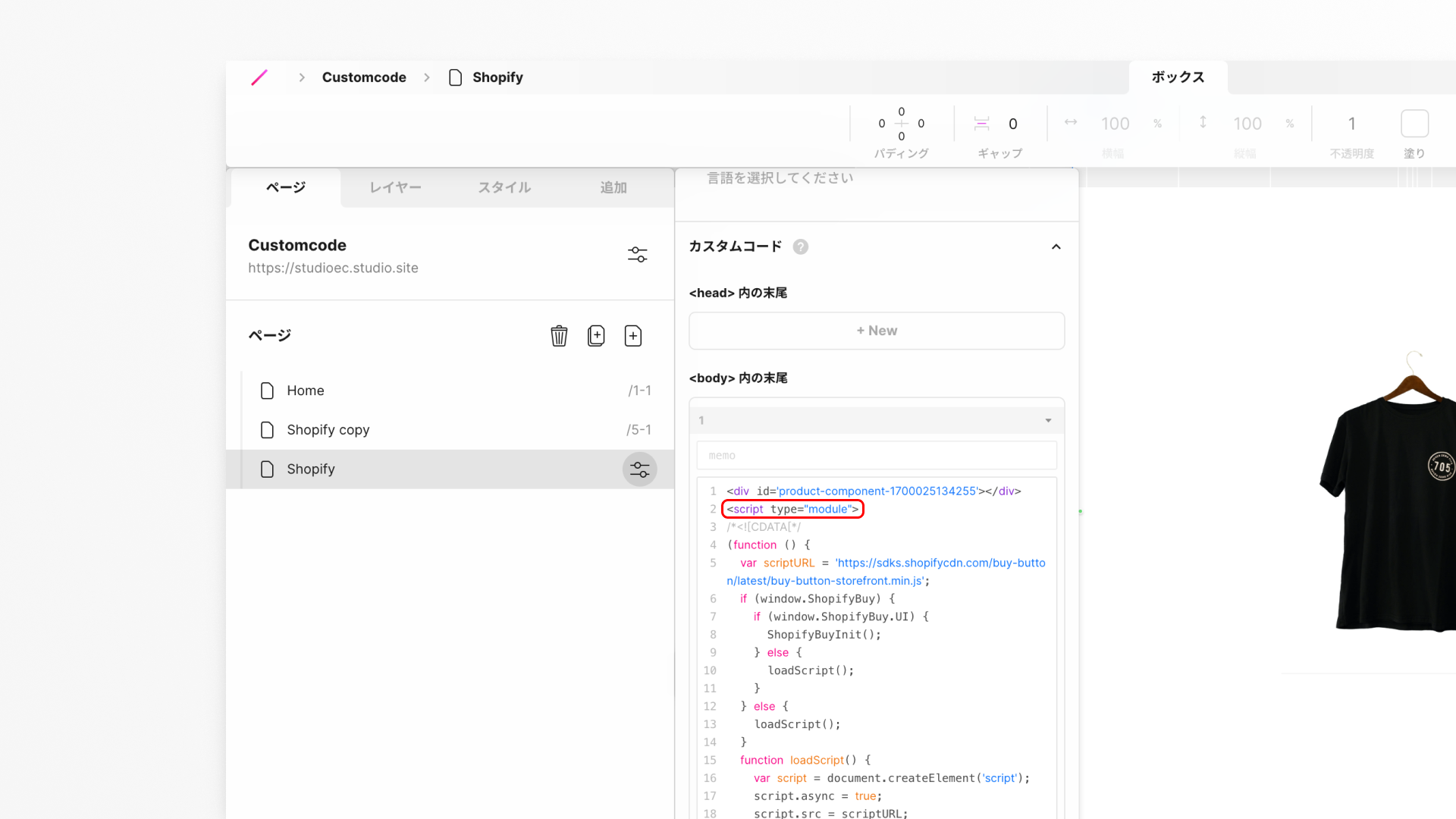Viewport: 1456px width, 819px height.
Task: Click the gap icon in toolbar
Action: 982,124
